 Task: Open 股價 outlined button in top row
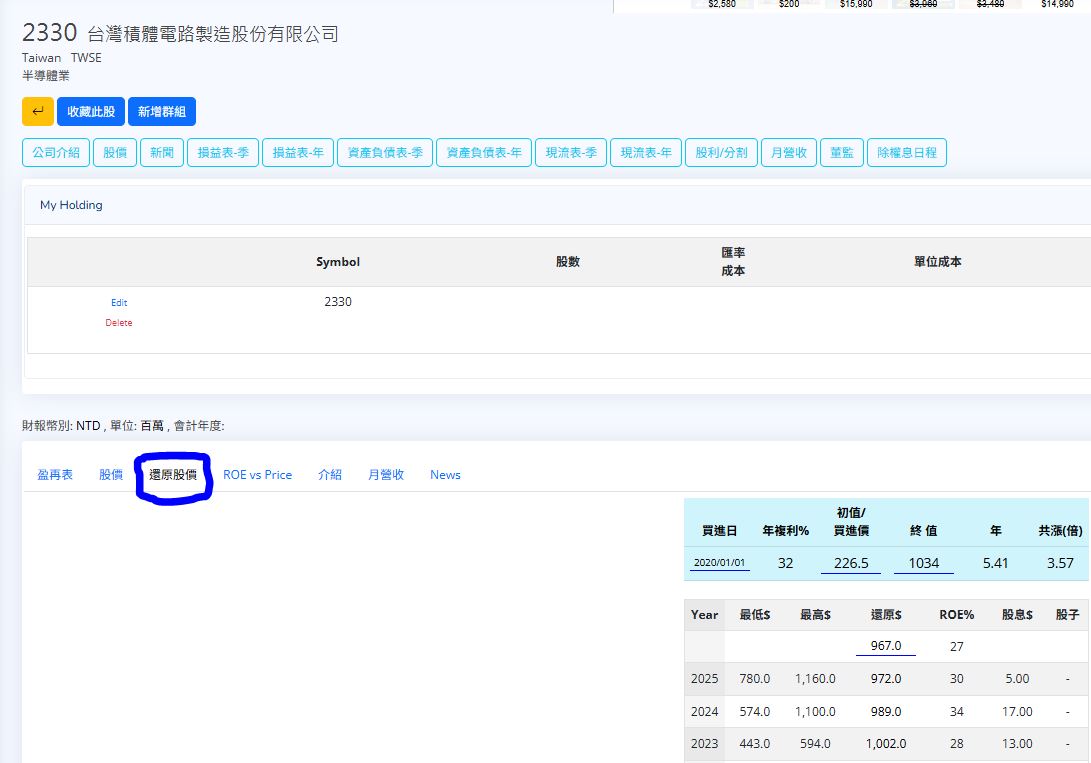(115, 152)
